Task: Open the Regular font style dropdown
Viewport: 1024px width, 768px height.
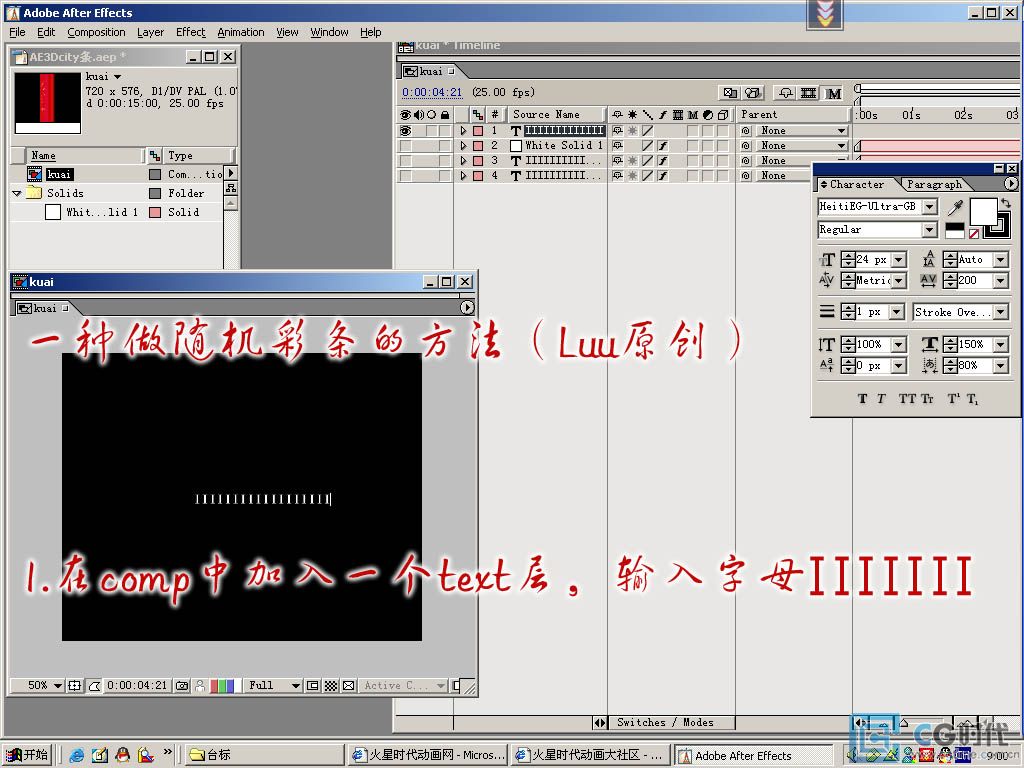Action: 930,230
